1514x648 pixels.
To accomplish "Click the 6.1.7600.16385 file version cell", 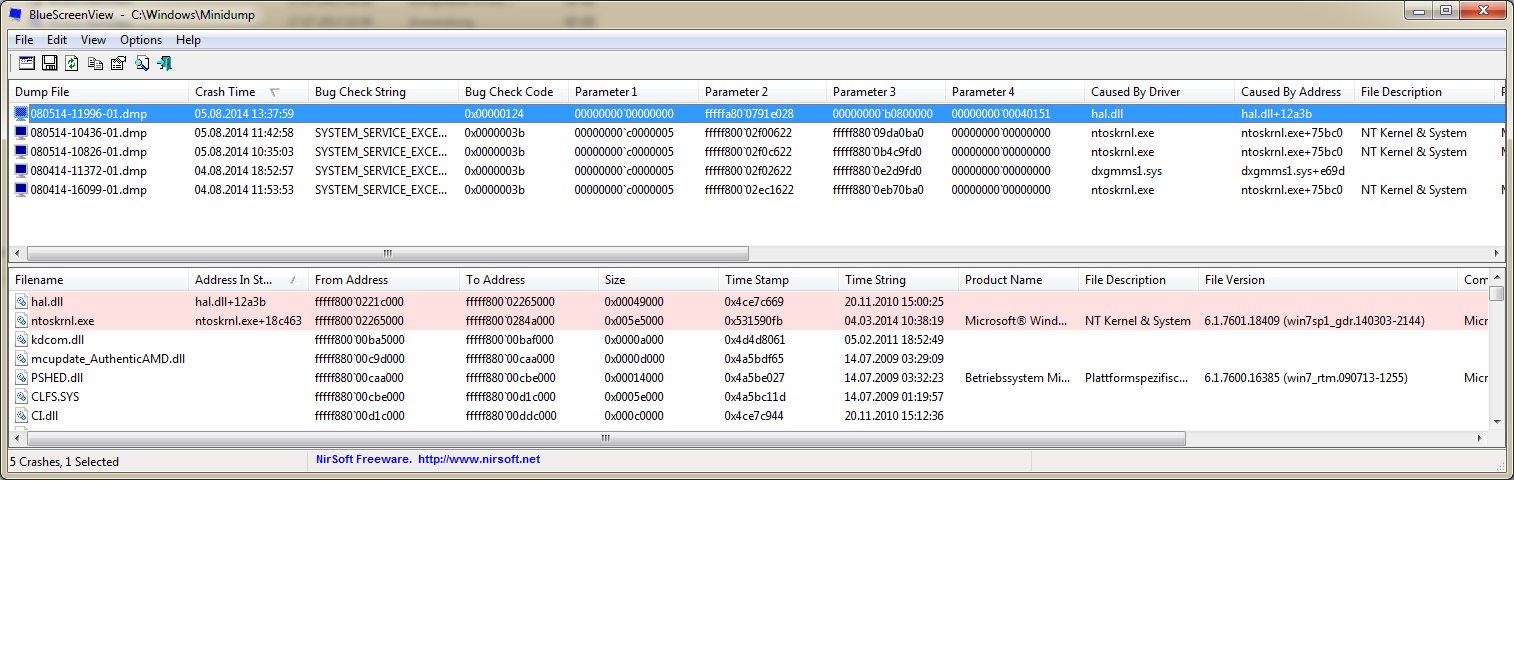I will click(x=1306, y=378).
